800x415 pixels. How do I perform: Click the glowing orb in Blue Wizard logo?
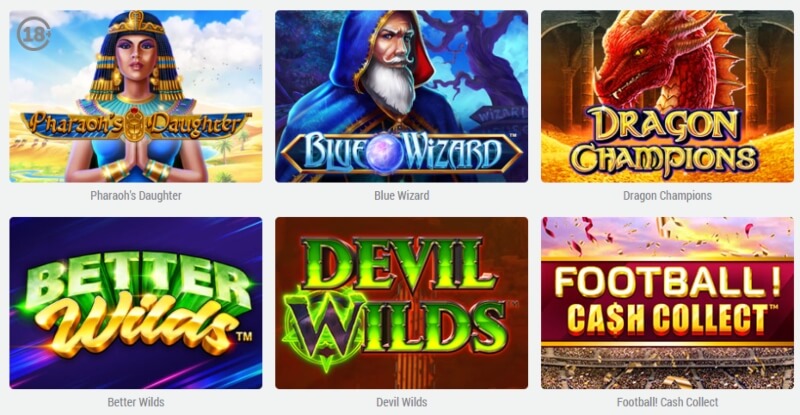pyautogui.click(x=385, y=153)
